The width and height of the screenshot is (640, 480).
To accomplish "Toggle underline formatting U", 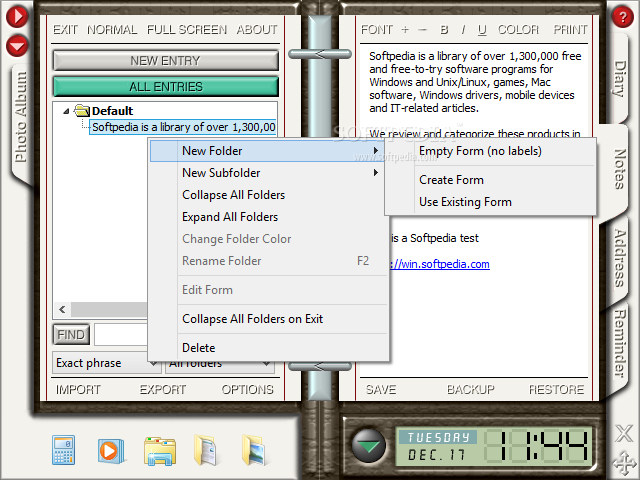I will tap(482, 30).
